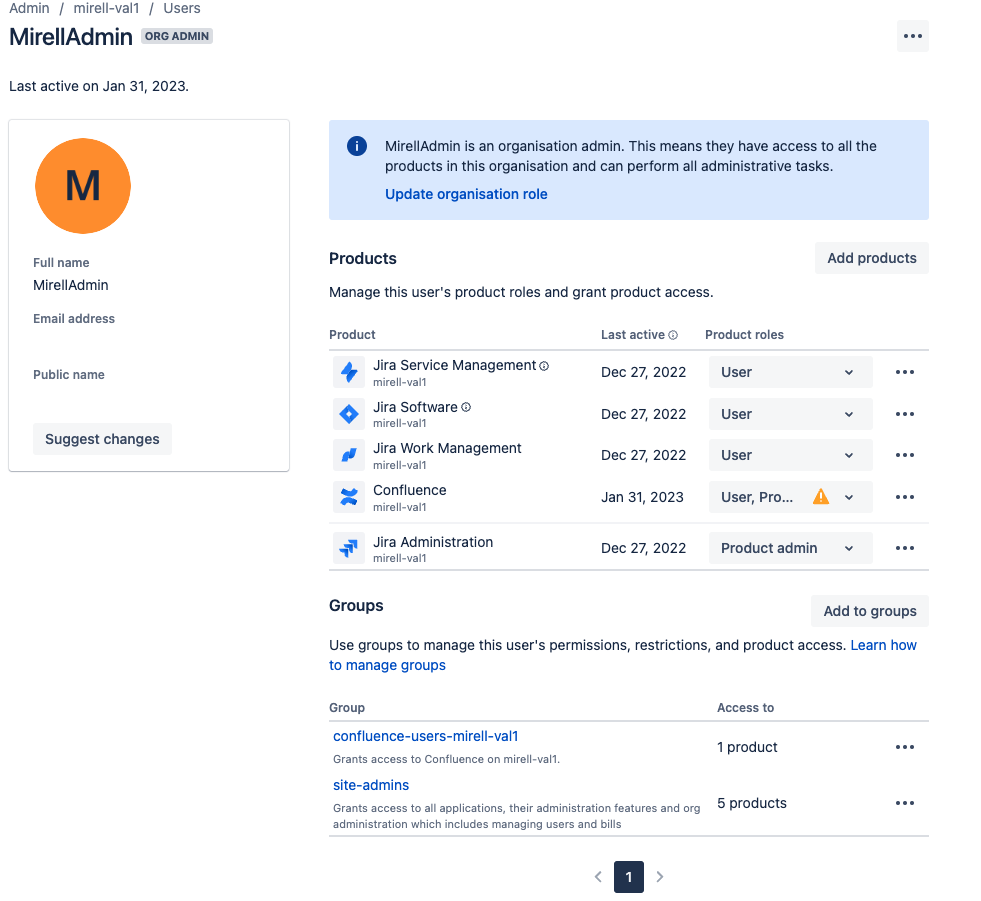Viewport: 981px width, 901px height.
Task: Select page 1 in pagination
Action: point(629,877)
